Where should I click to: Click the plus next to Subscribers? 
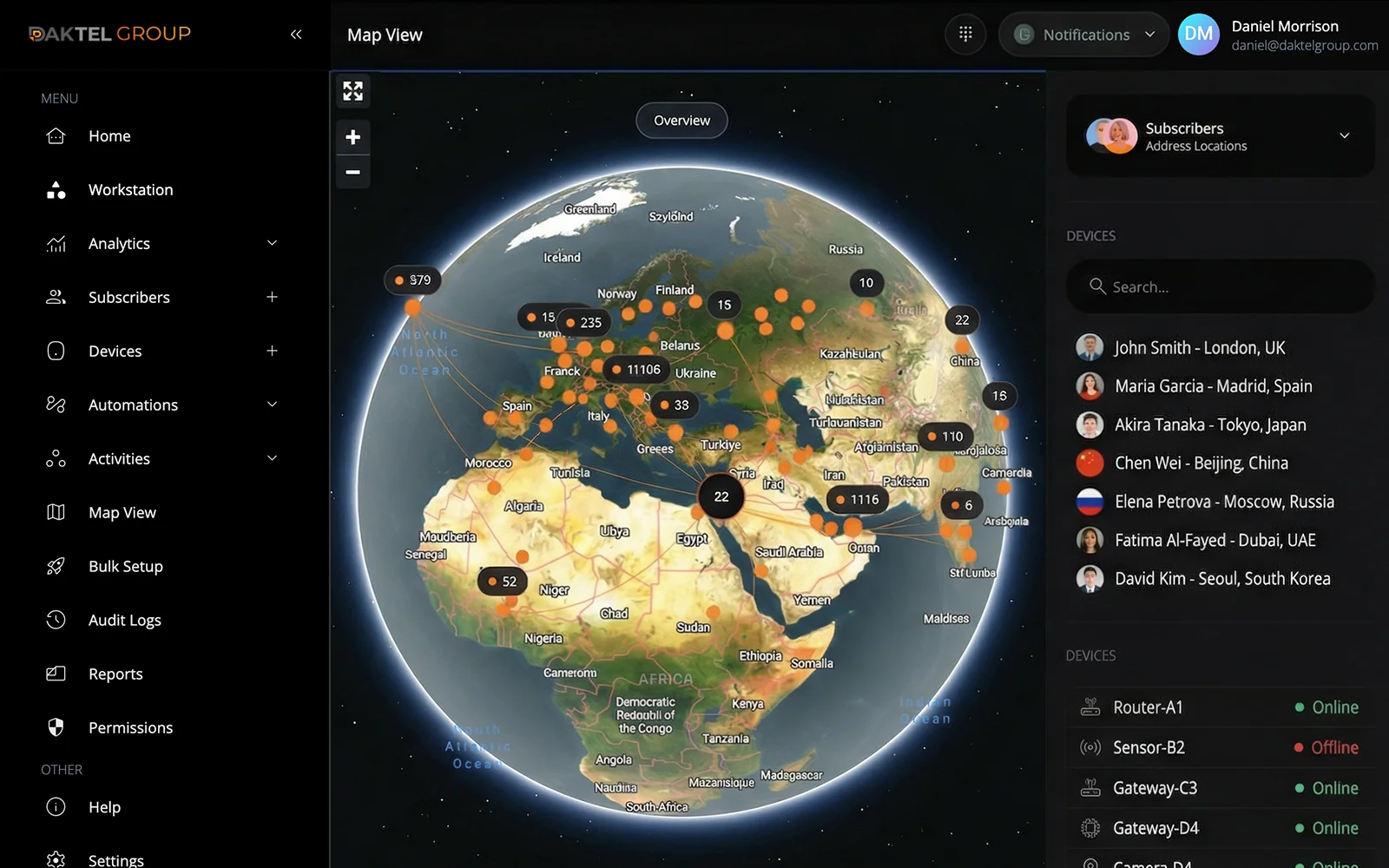pyautogui.click(x=272, y=298)
